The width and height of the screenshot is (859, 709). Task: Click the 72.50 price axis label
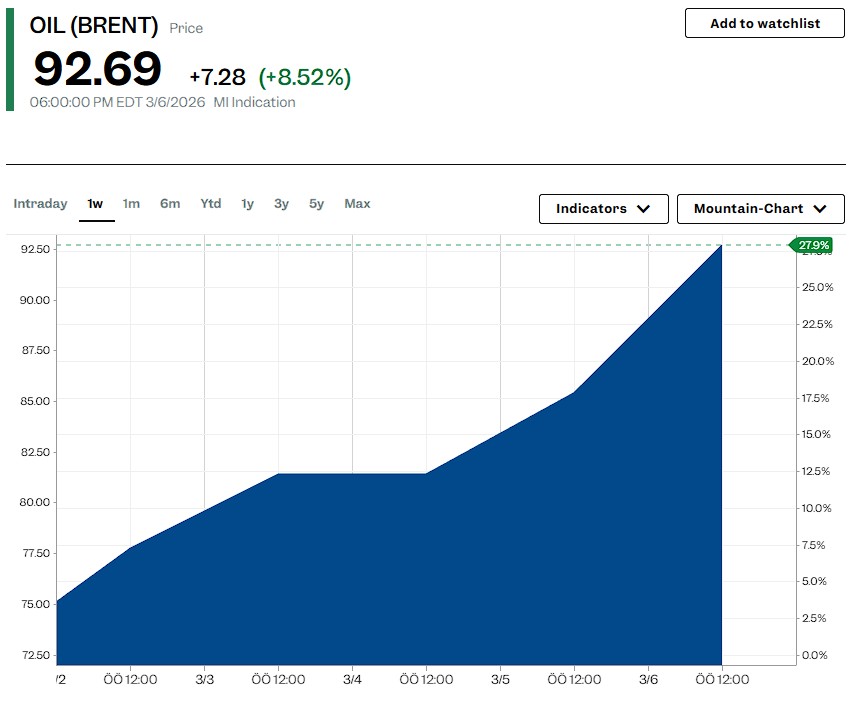pos(36,655)
